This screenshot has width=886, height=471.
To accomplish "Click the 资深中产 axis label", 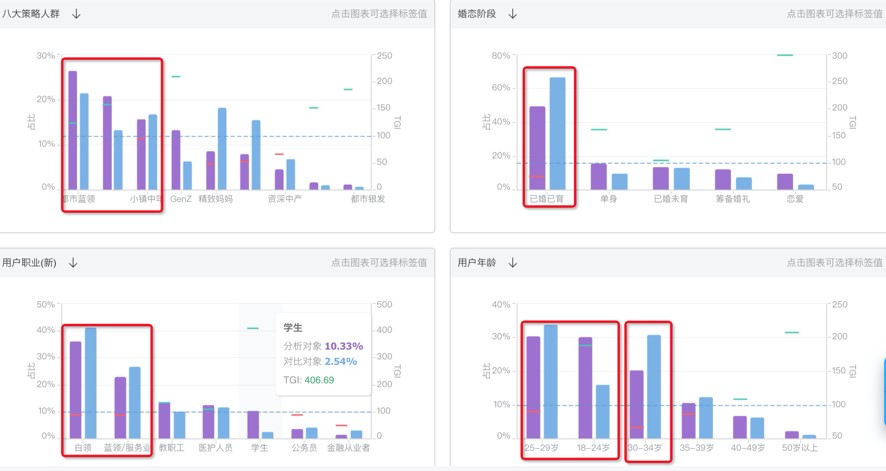I will click(285, 199).
